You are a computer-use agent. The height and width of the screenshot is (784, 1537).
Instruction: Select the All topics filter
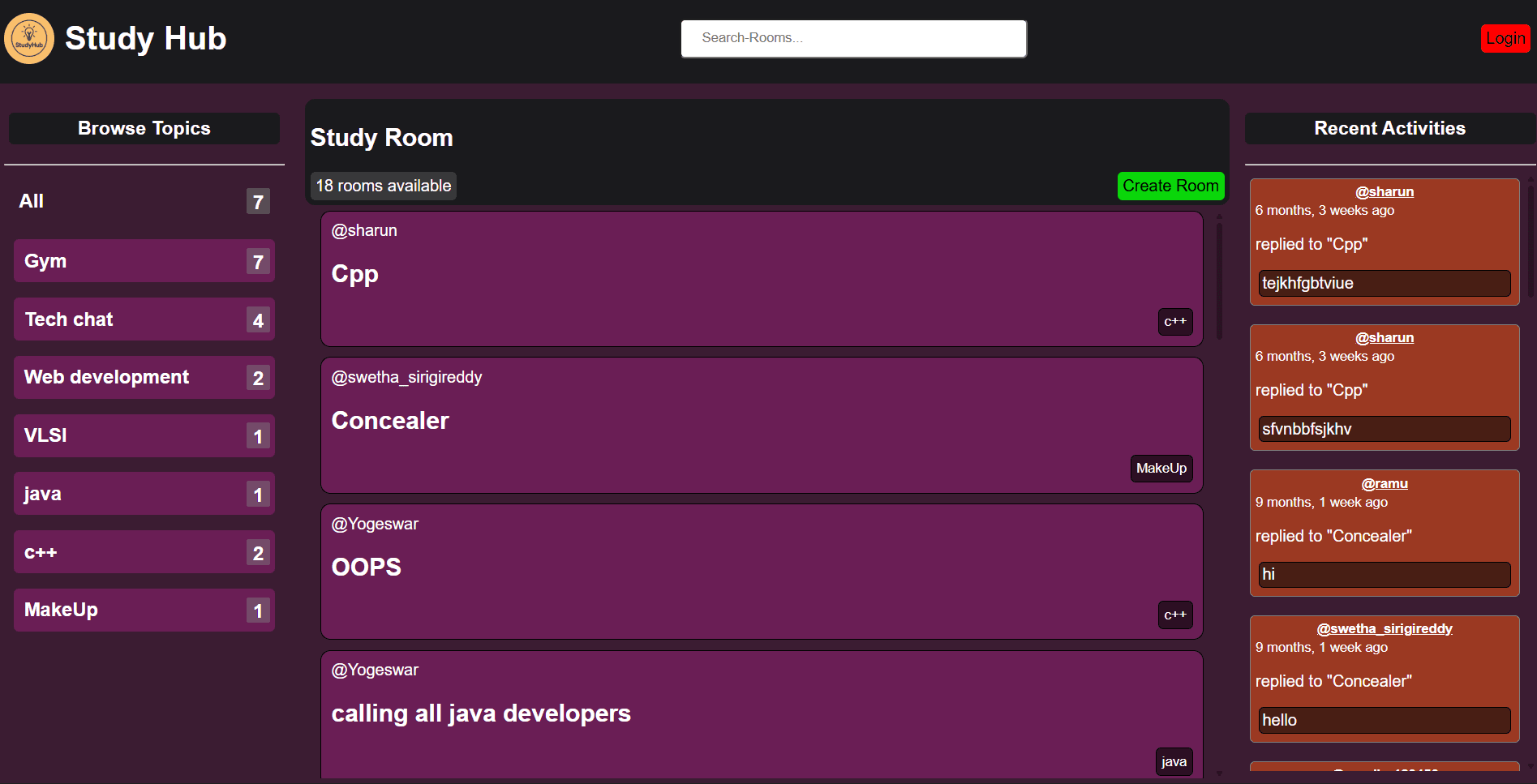point(32,201)
